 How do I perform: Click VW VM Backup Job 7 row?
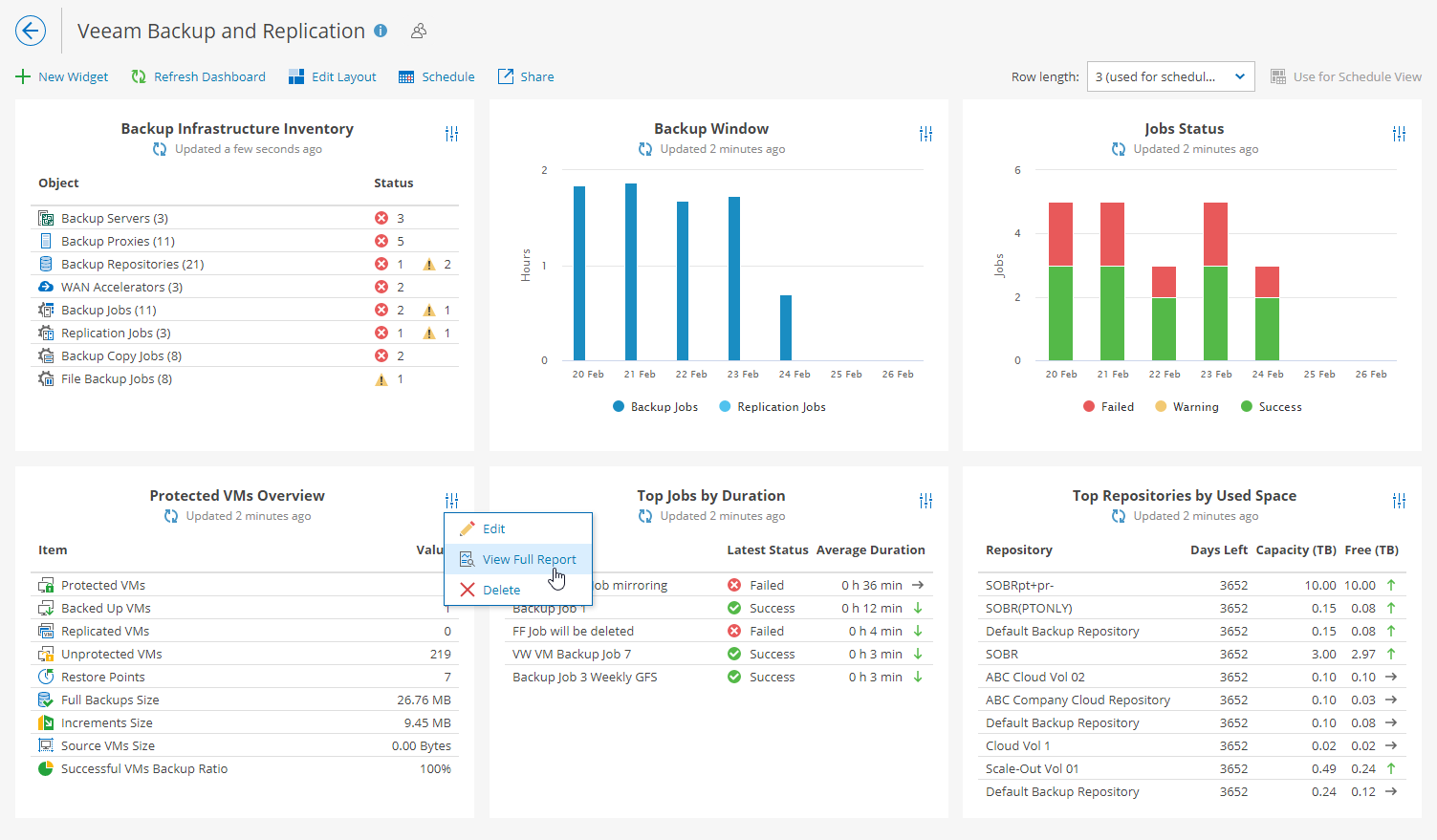(x=719, y=654)
